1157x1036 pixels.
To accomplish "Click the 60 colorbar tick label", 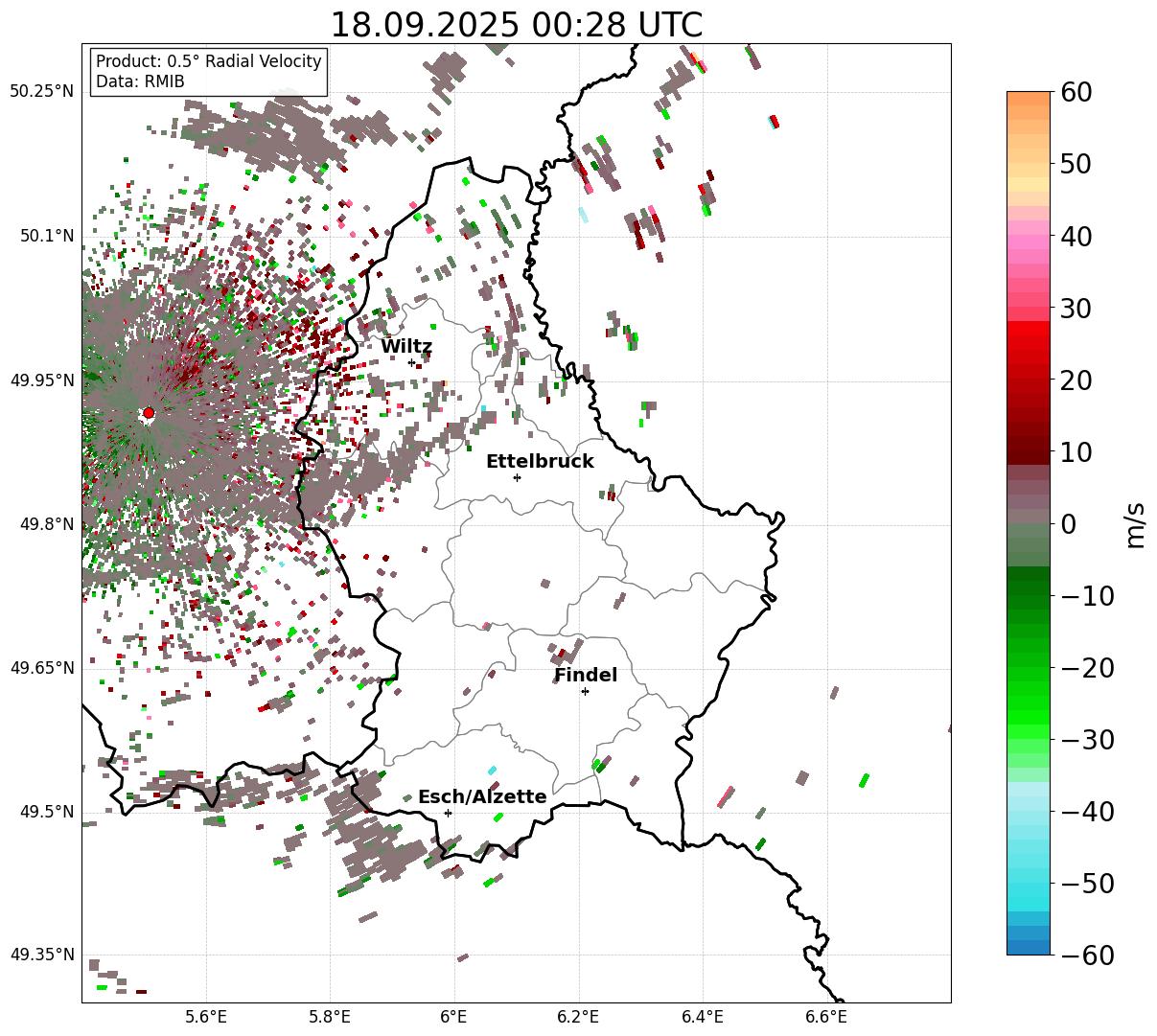I will [1077, 92].
